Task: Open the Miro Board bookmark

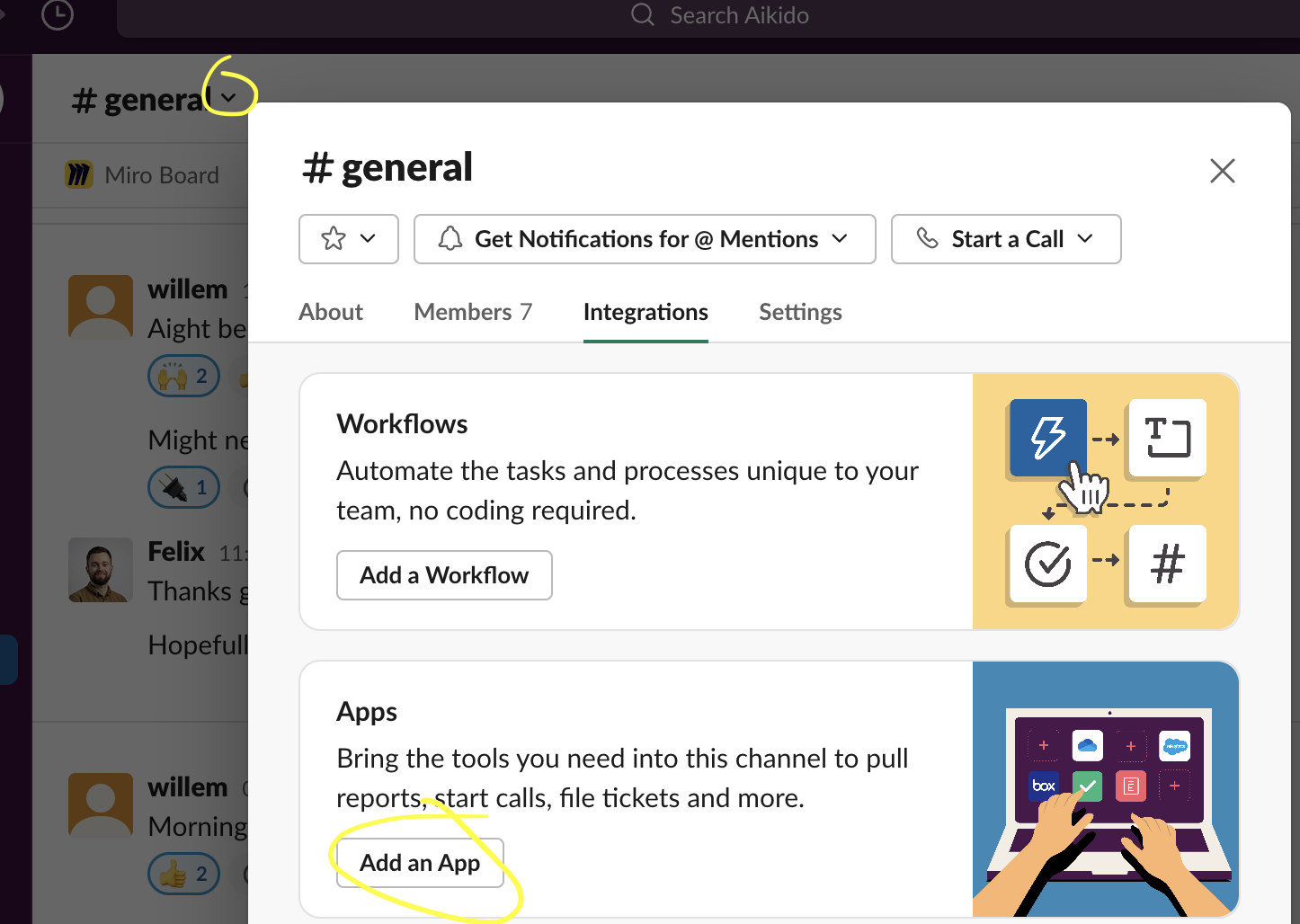Action: tap(143, 175)
